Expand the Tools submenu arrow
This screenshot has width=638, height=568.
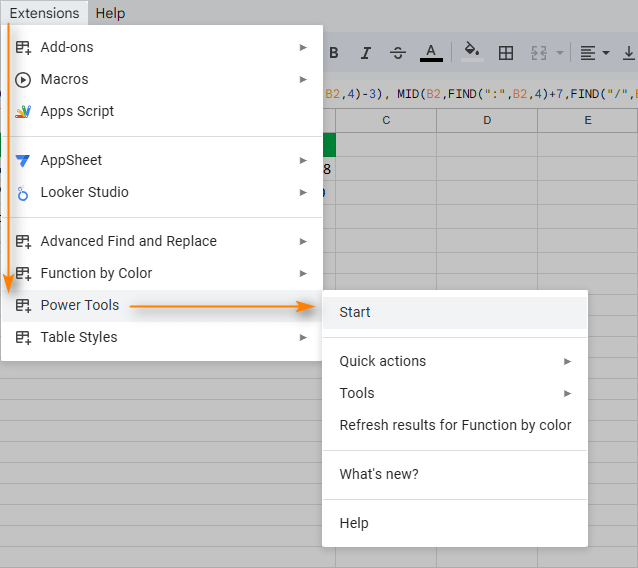pyautogui.click(x=568, y=393)
